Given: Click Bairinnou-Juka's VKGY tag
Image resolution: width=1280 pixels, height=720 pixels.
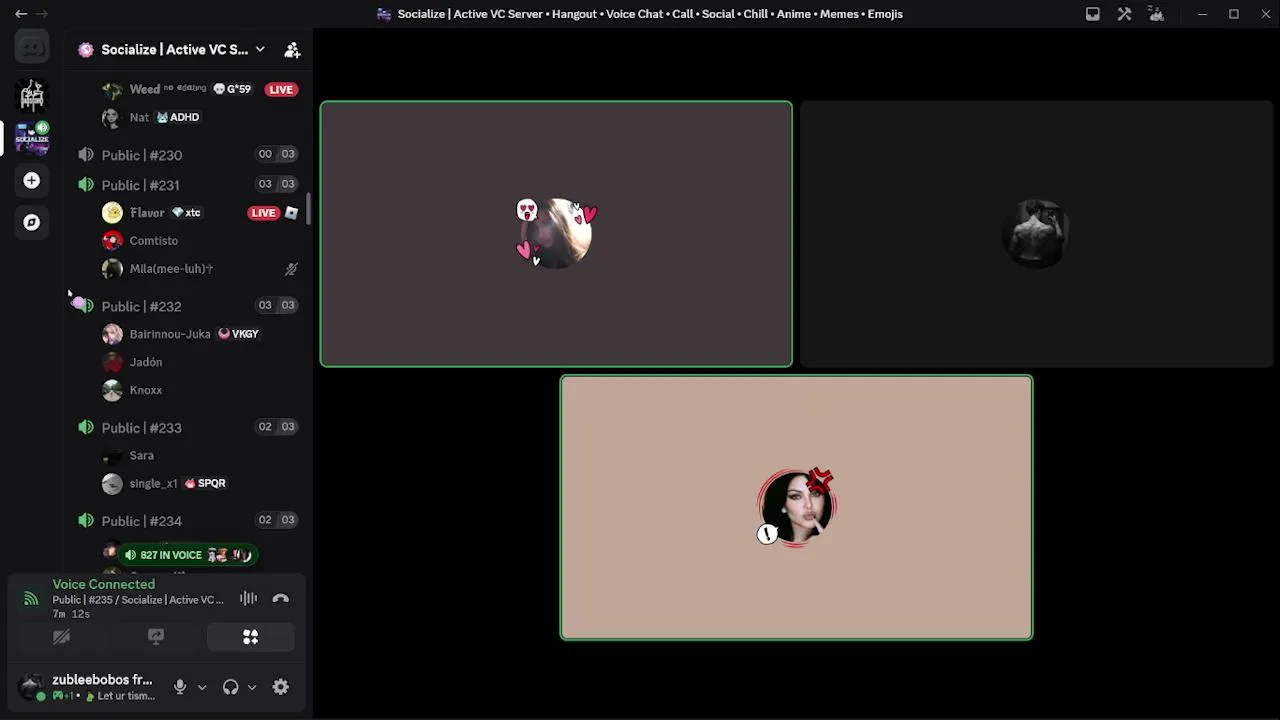Looking at the screenshot, I should pos(239,334).
